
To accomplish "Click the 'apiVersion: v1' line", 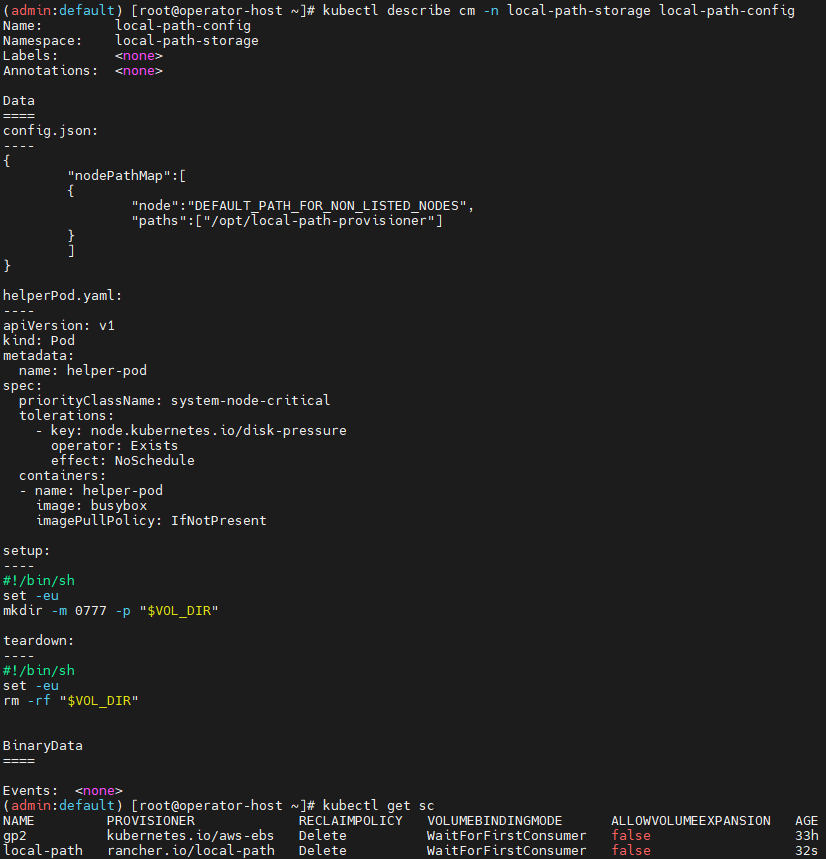I will 59,326.
